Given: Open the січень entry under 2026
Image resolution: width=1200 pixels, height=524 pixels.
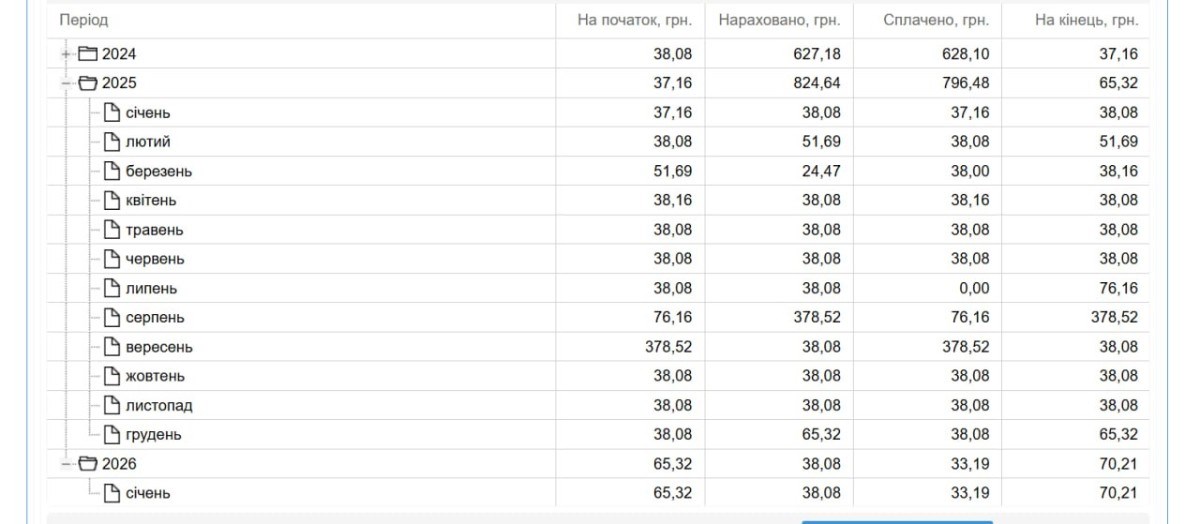Looking at the screenshot, I should tap(148, 493).
